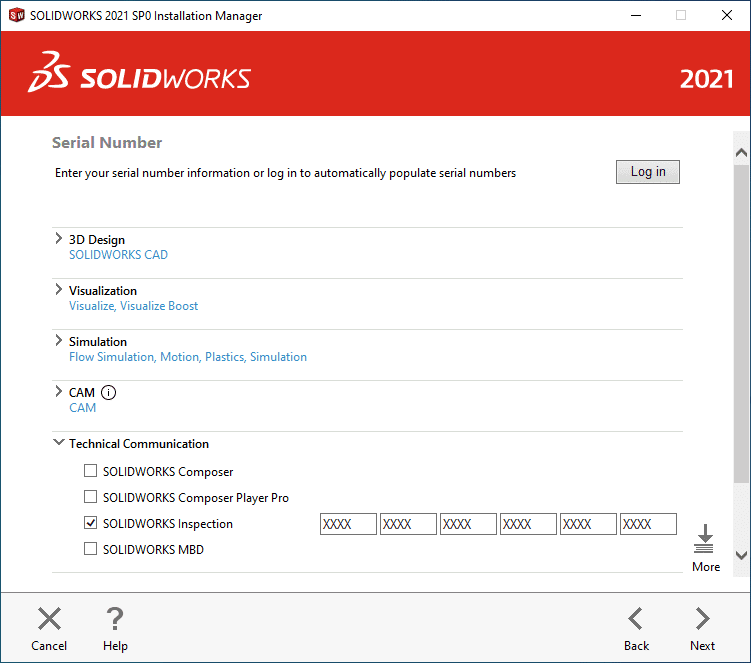
Task: Click the vertical scrollbar thumb
Action: pyautogui.click(x=741, y=324)
